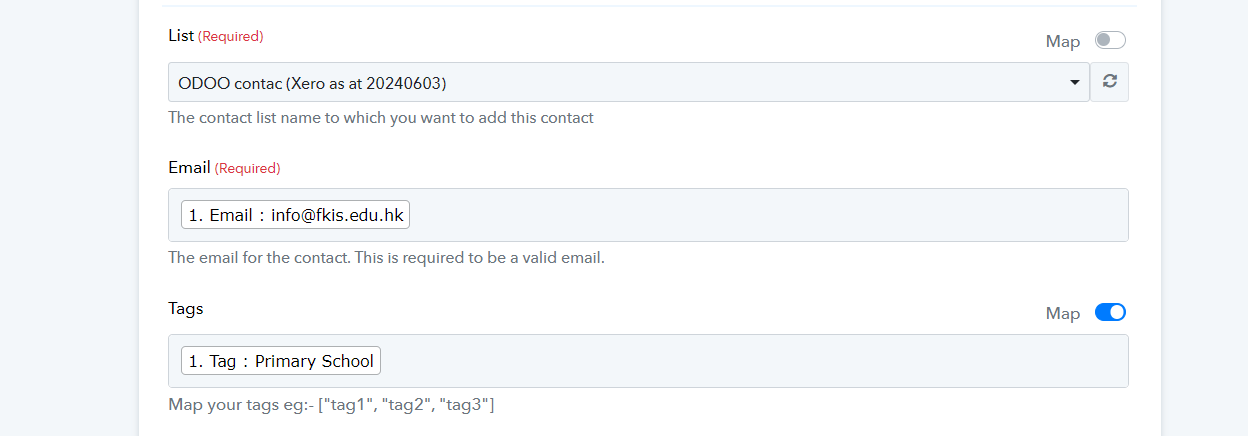Click the List field label

[181, 36]
